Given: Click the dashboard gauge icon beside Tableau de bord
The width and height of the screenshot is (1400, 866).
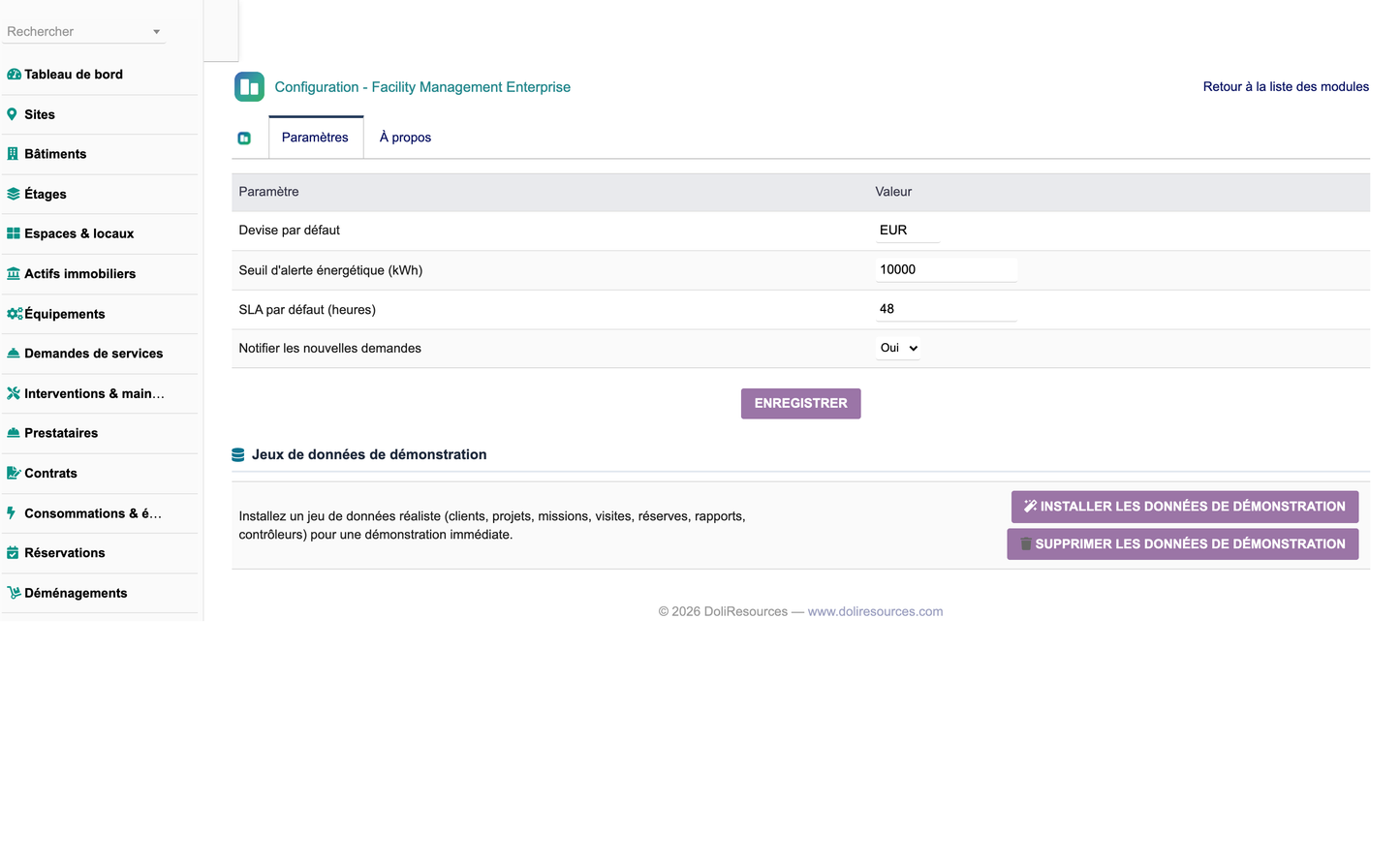Looking at the screenshot, I should click(14, 75).
